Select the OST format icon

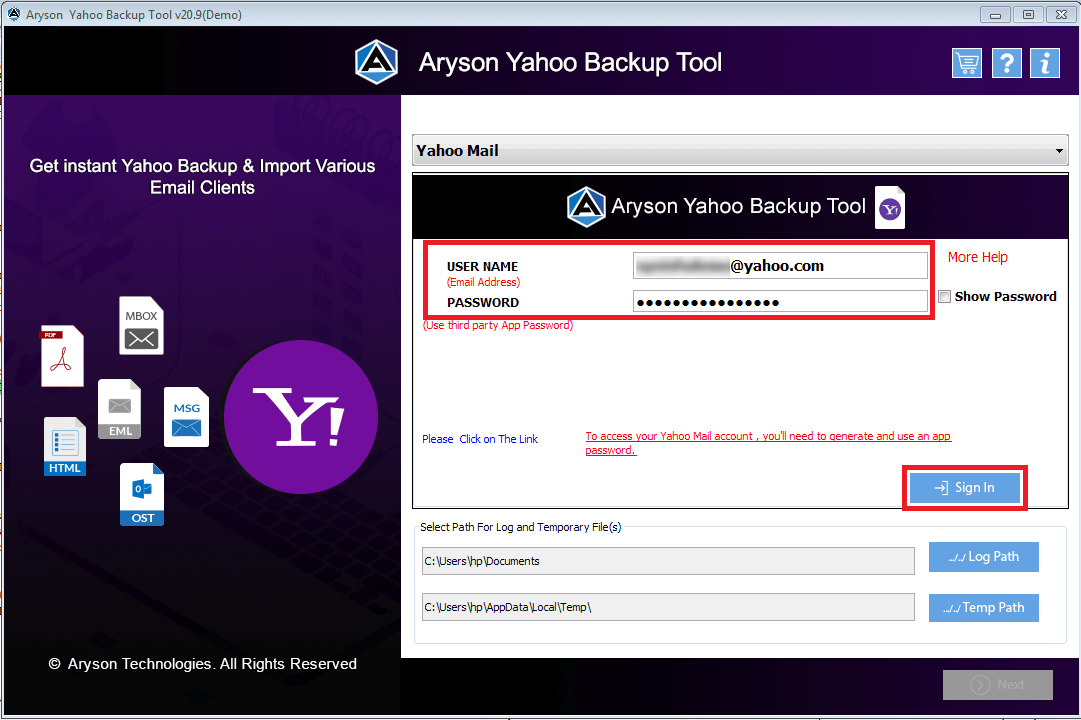[x=141, y=494]
